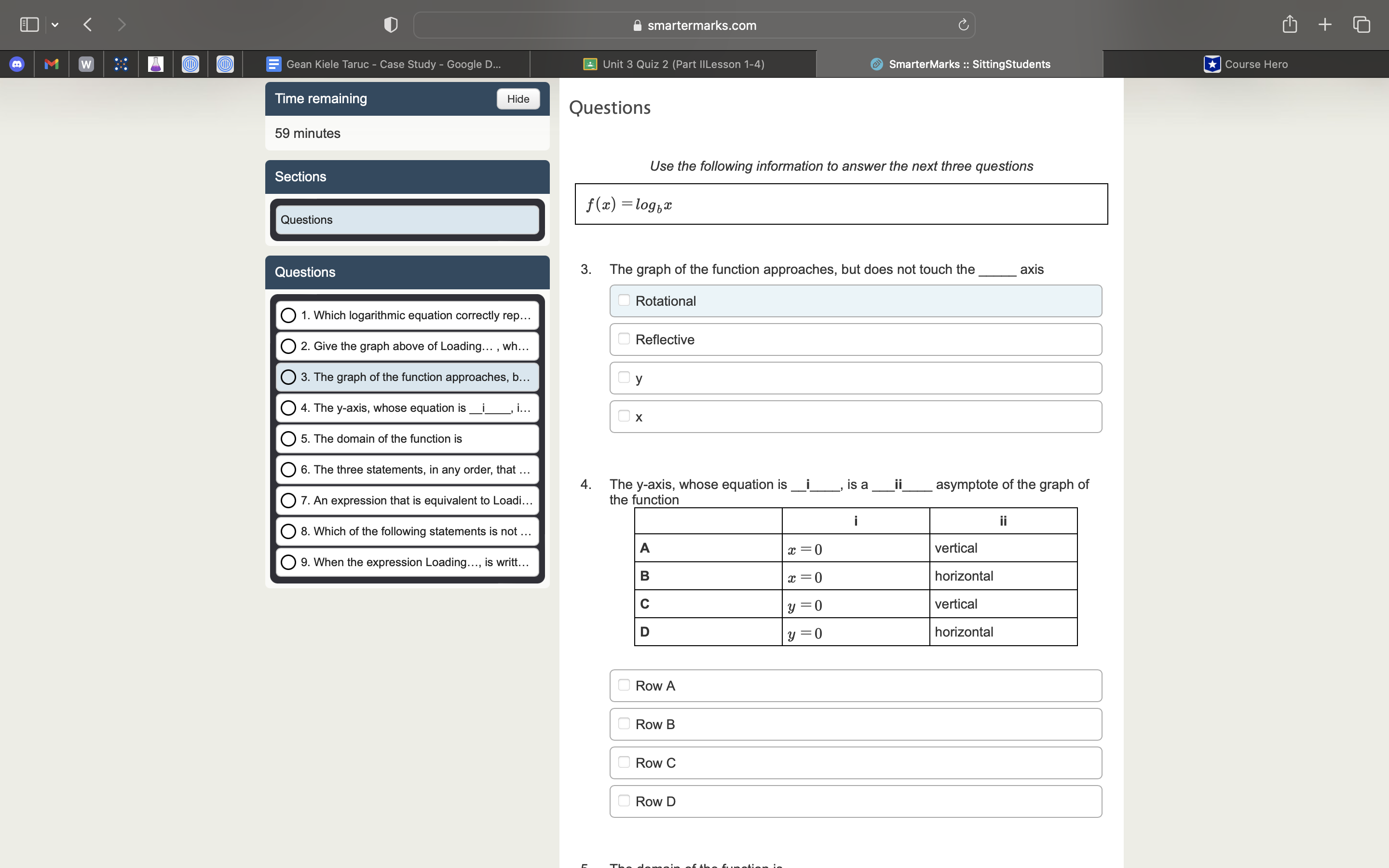Select question 6 radio button

pos(289,470)
